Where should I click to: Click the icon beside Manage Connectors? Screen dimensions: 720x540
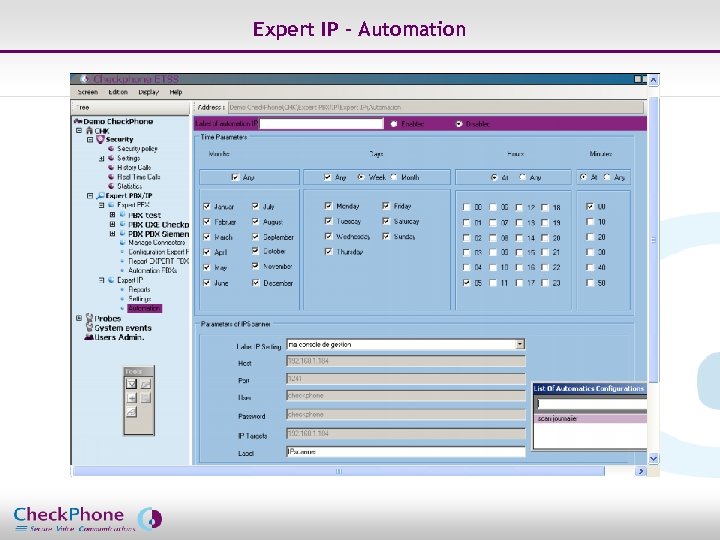click(123, 242)
